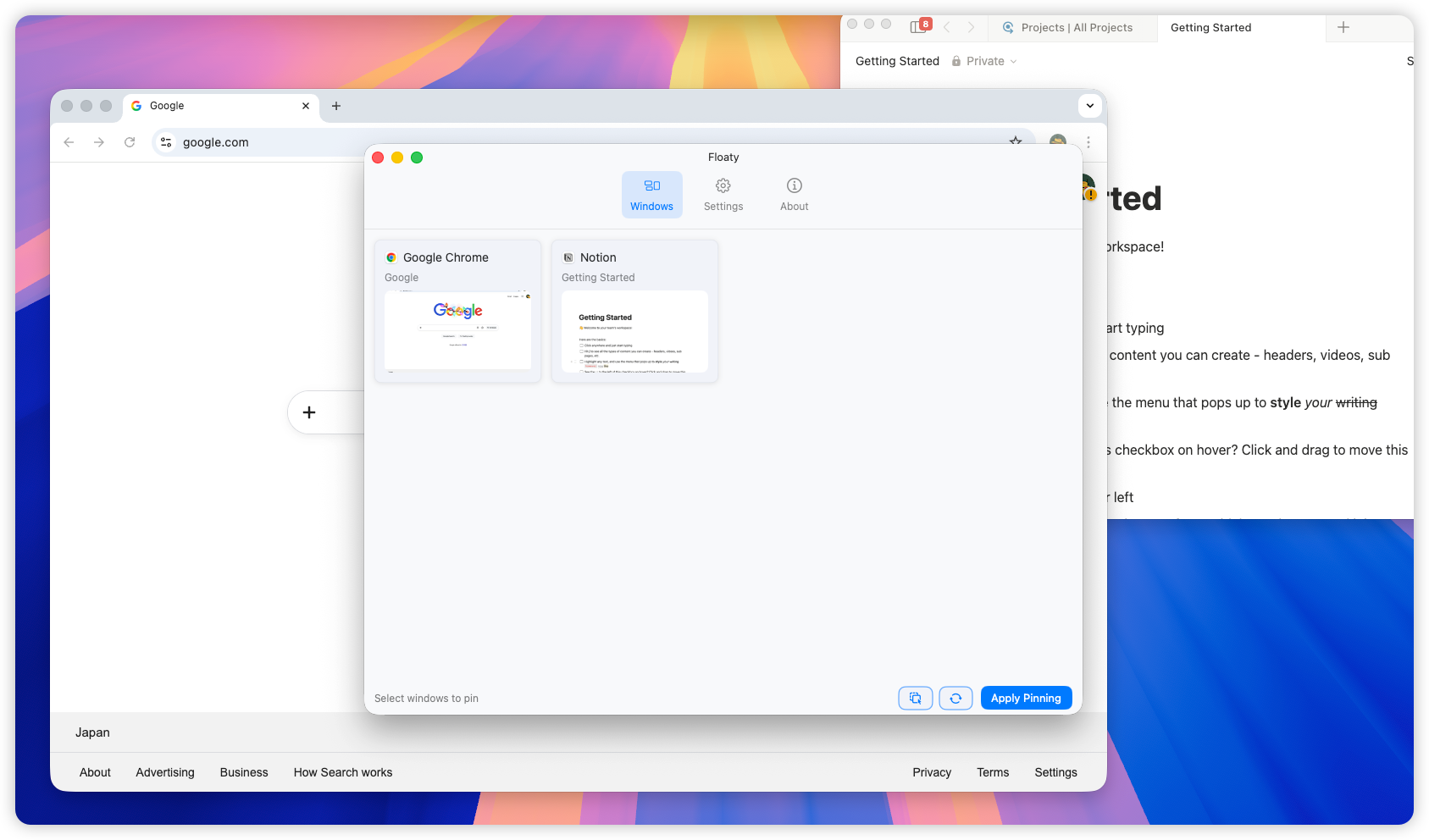This screenshot has width=1429, height=840.
Task: Open the site settings dropdown beside google.com
Action: tap(166, 142)
